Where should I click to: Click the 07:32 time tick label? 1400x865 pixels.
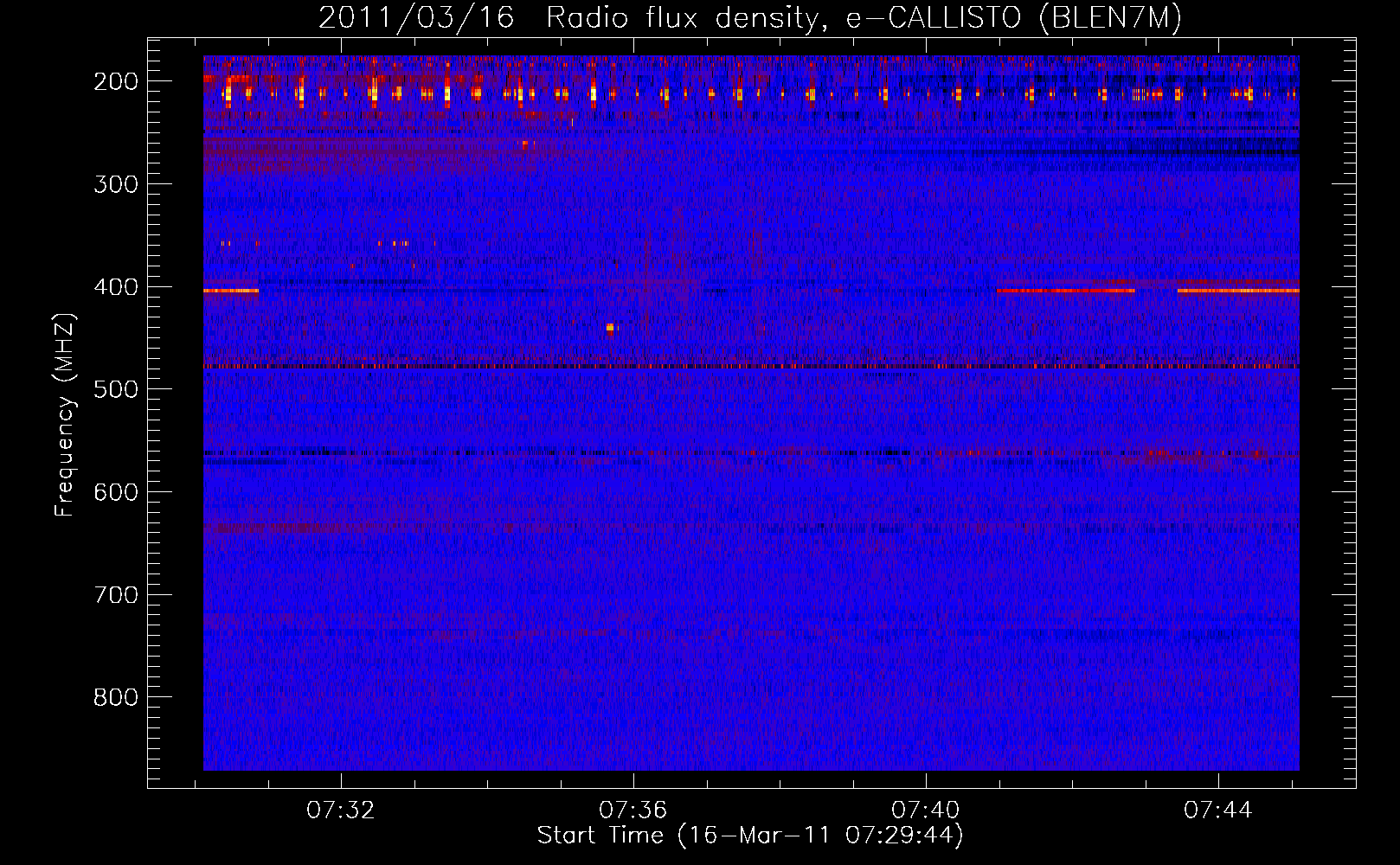tap(341, 811)
